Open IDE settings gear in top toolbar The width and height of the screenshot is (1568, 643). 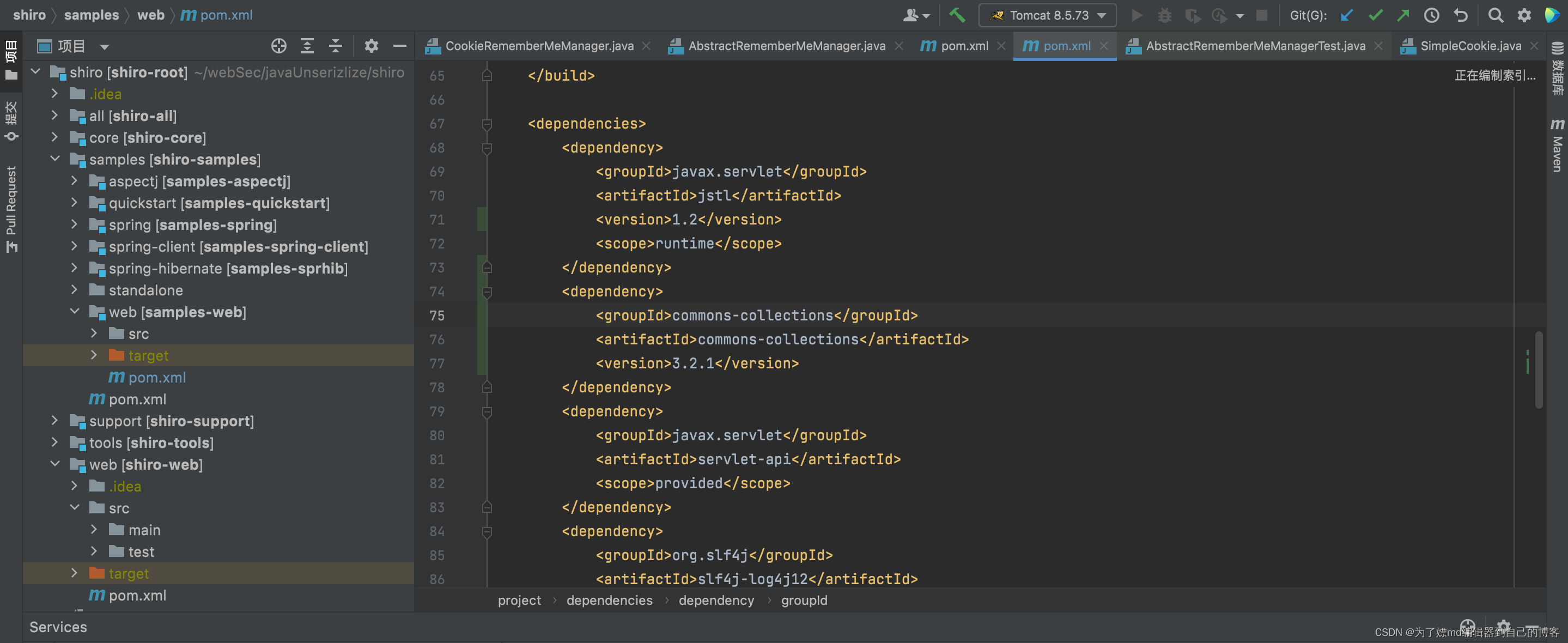(x=1523, y=15)
